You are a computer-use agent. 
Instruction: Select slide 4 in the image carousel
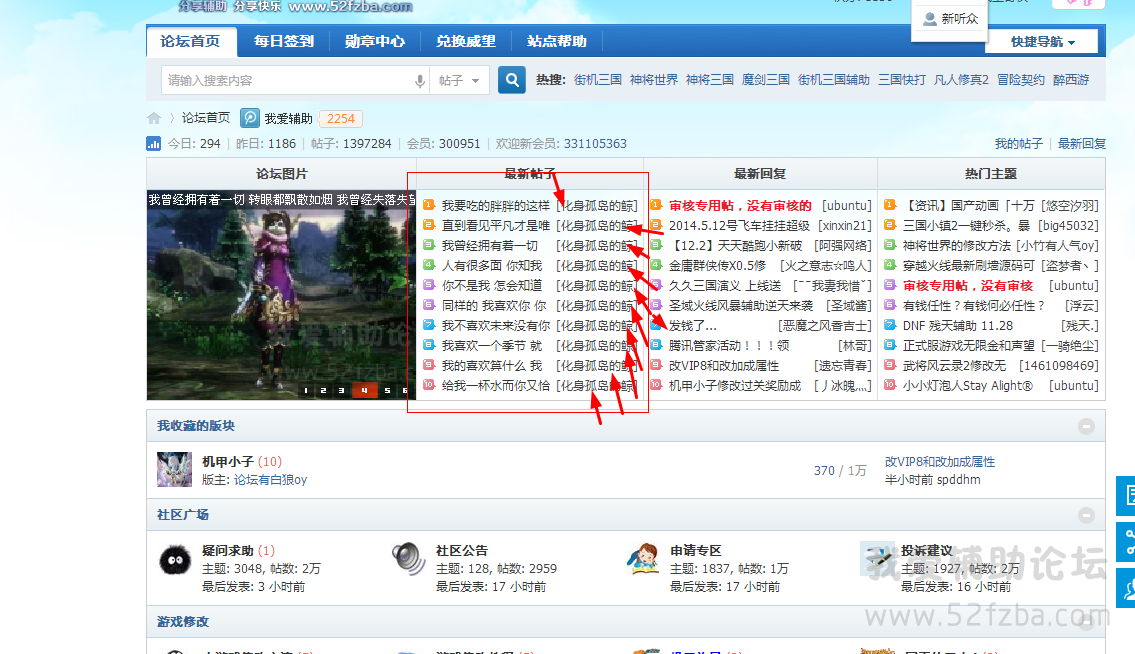coord(364,390)
